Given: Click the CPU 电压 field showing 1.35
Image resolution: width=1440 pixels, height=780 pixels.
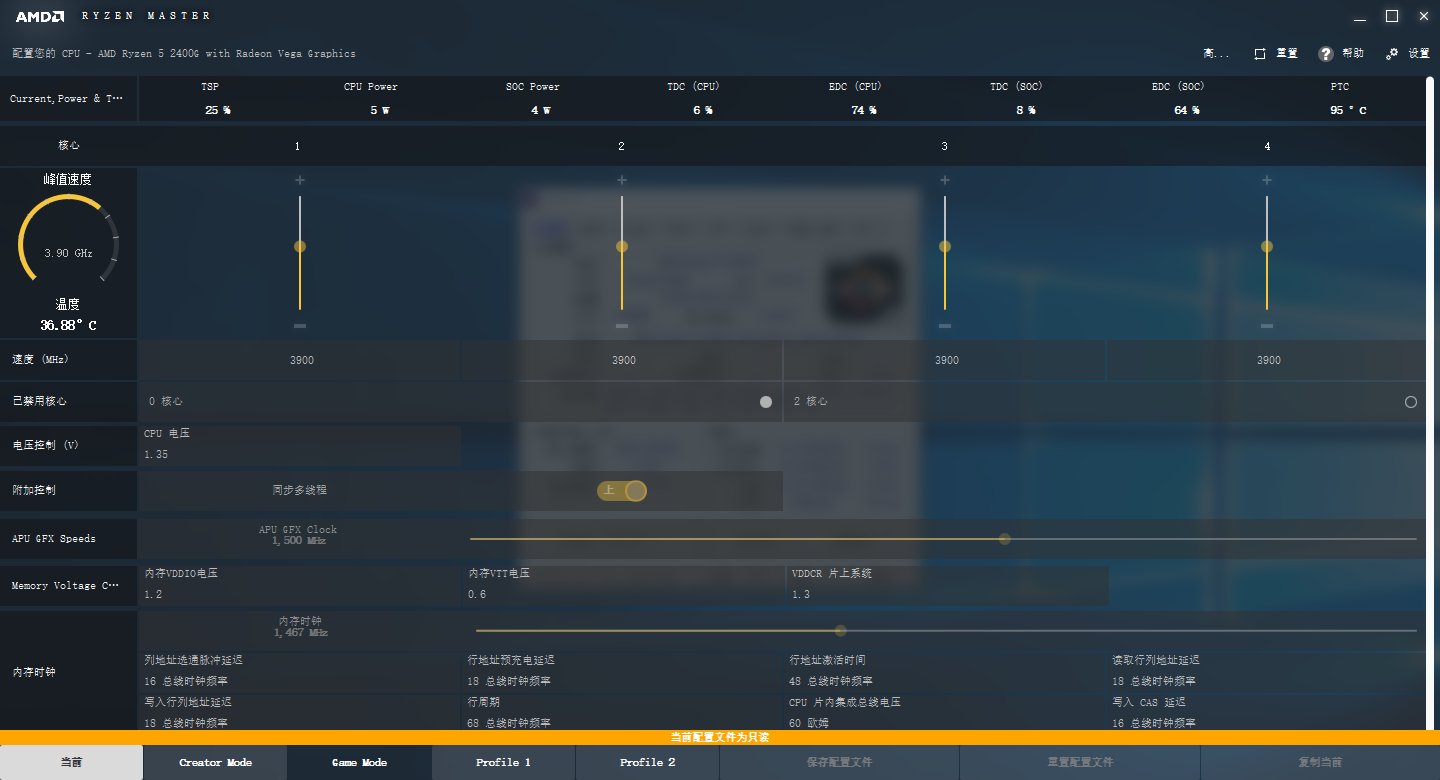Looking at the screenshot, I should pos(300,445).
